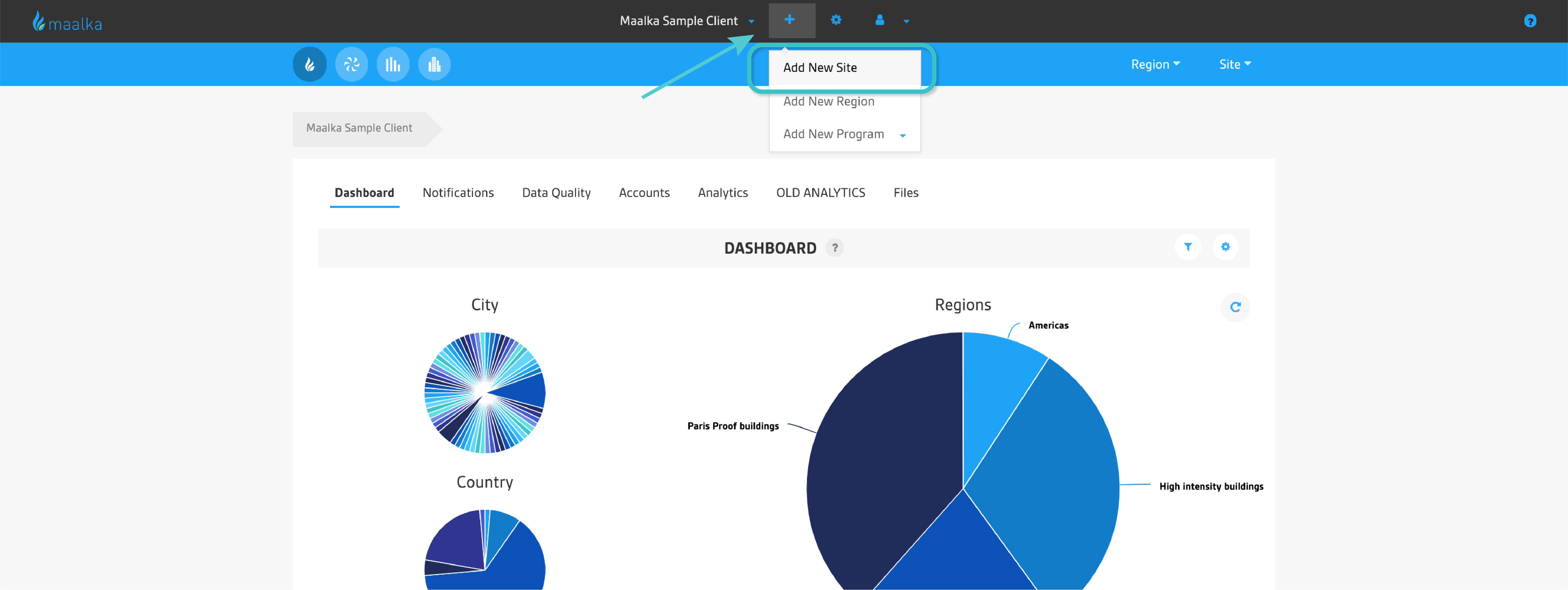Refresh the Regions chart
Viewport: 1568px width, 590px height.
tap(1235, 307)
